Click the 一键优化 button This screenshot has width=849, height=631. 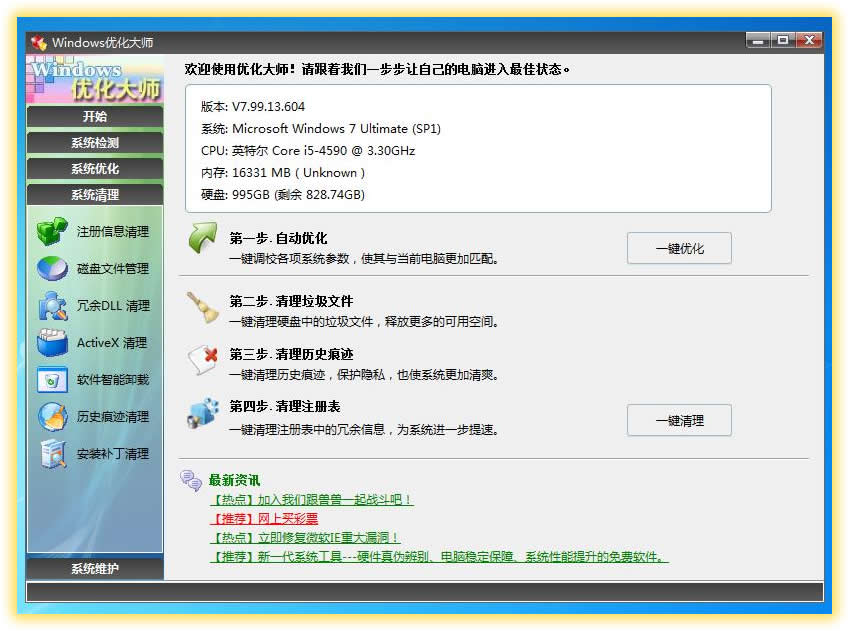pos(679,248)
